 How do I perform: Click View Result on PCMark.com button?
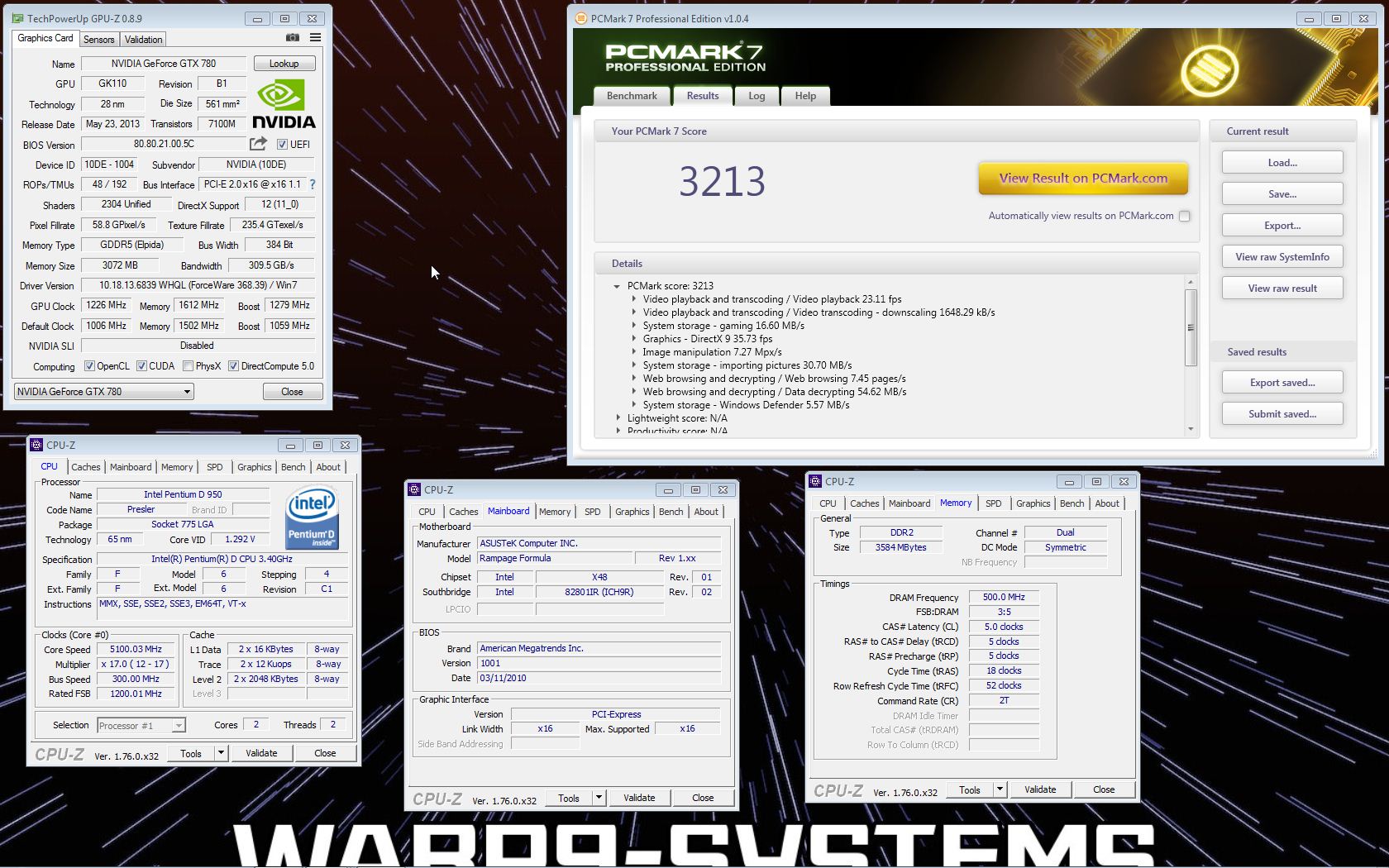coord(1083,178)
